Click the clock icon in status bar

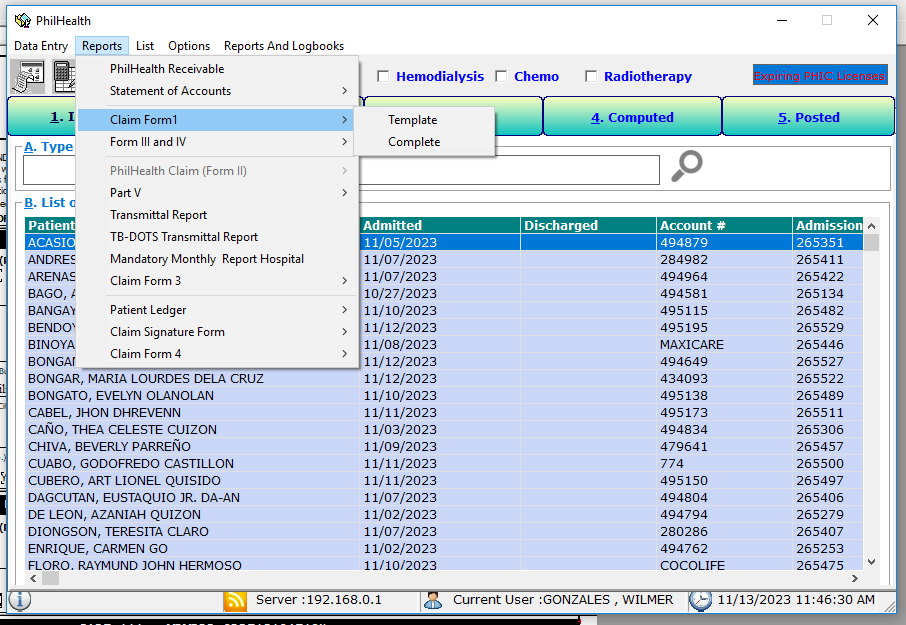700,600
